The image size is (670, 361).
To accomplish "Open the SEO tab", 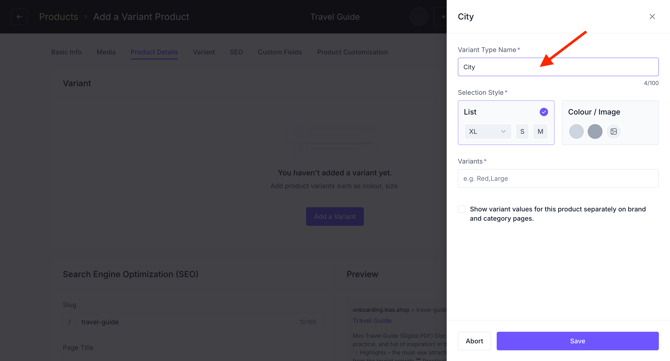I will [236, 52].
